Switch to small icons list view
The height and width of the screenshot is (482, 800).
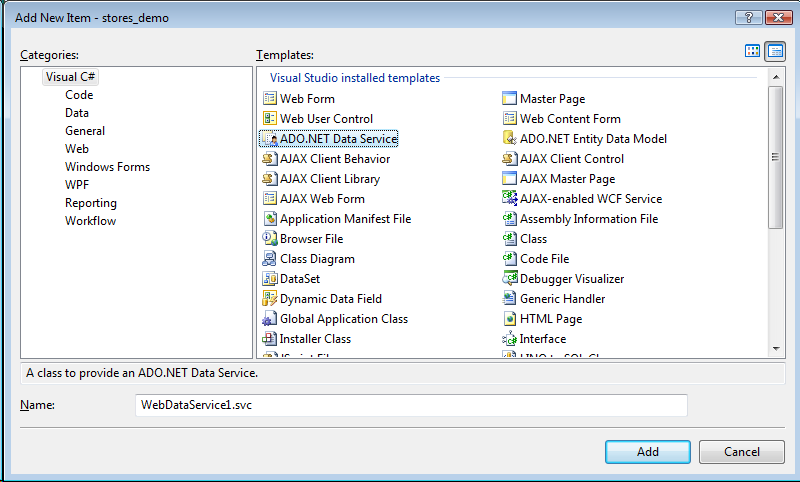point(775,51)
